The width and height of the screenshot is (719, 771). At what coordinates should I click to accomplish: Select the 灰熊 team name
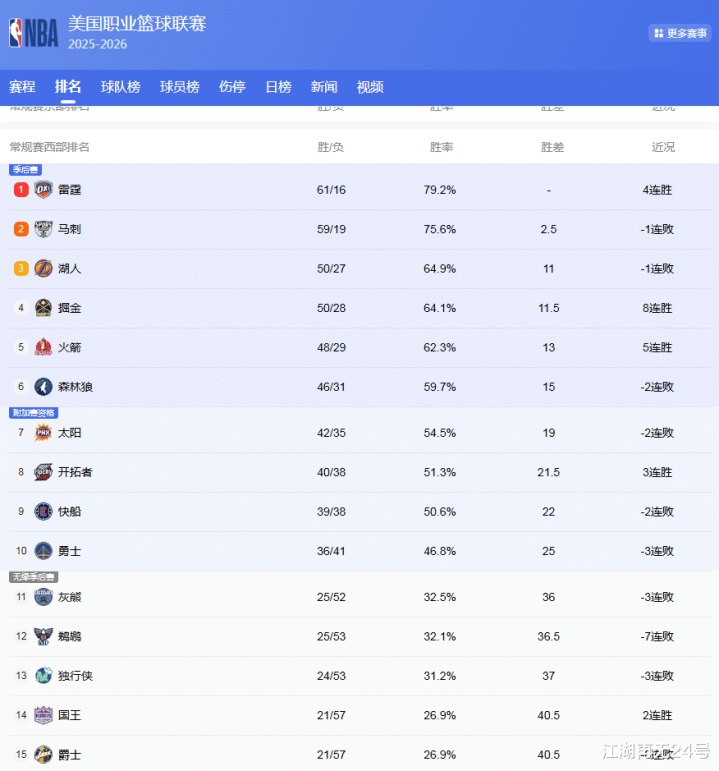[x=69, y=597]
